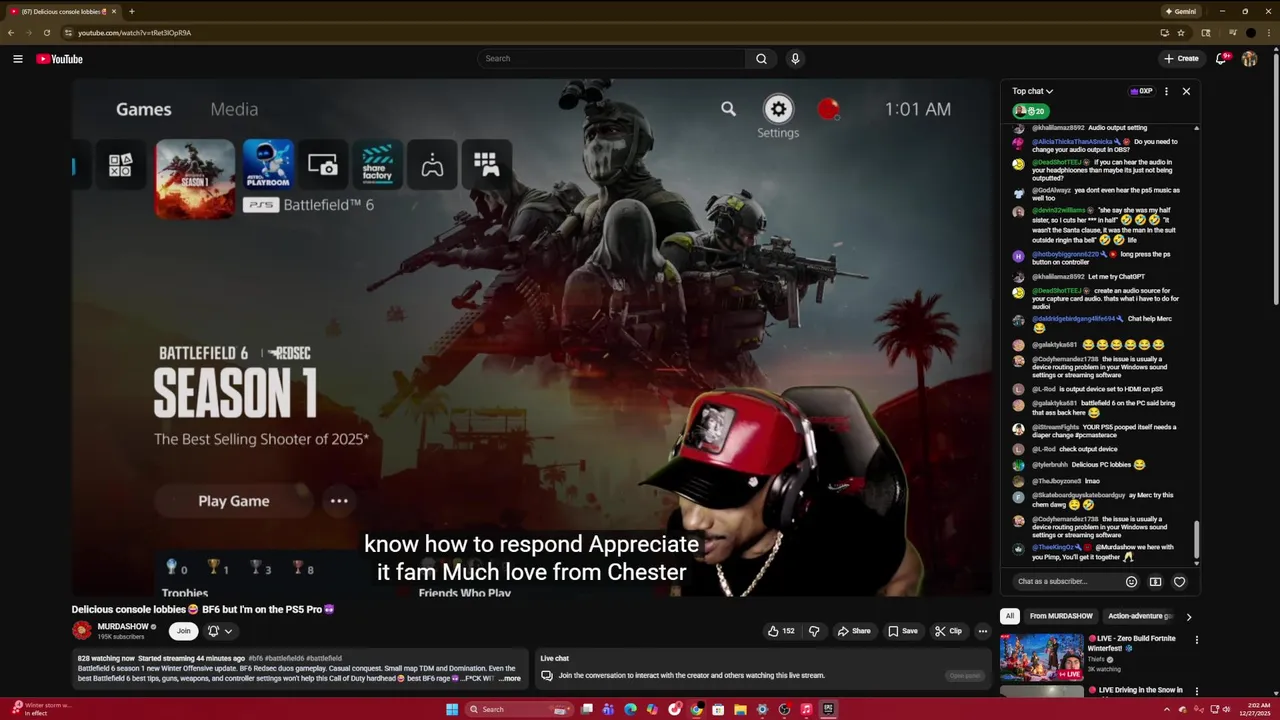The image size is (1280, 720).
Task: Click the address bar URL
Action: coord(134,33)
